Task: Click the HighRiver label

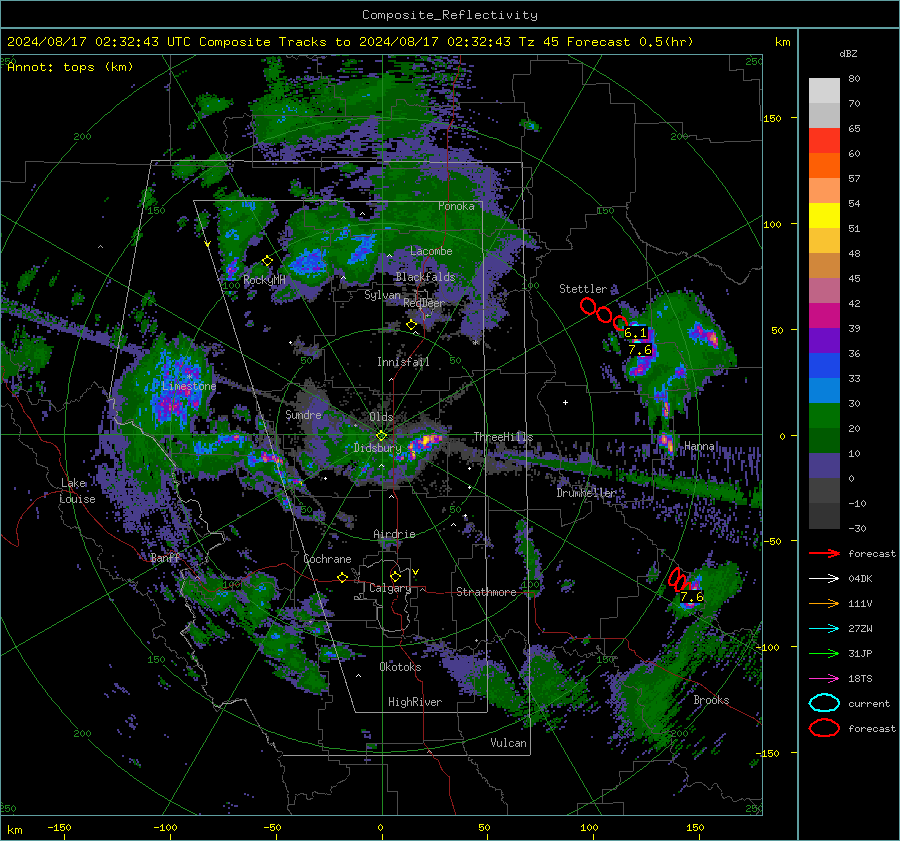Action: [x=415, y=702]
